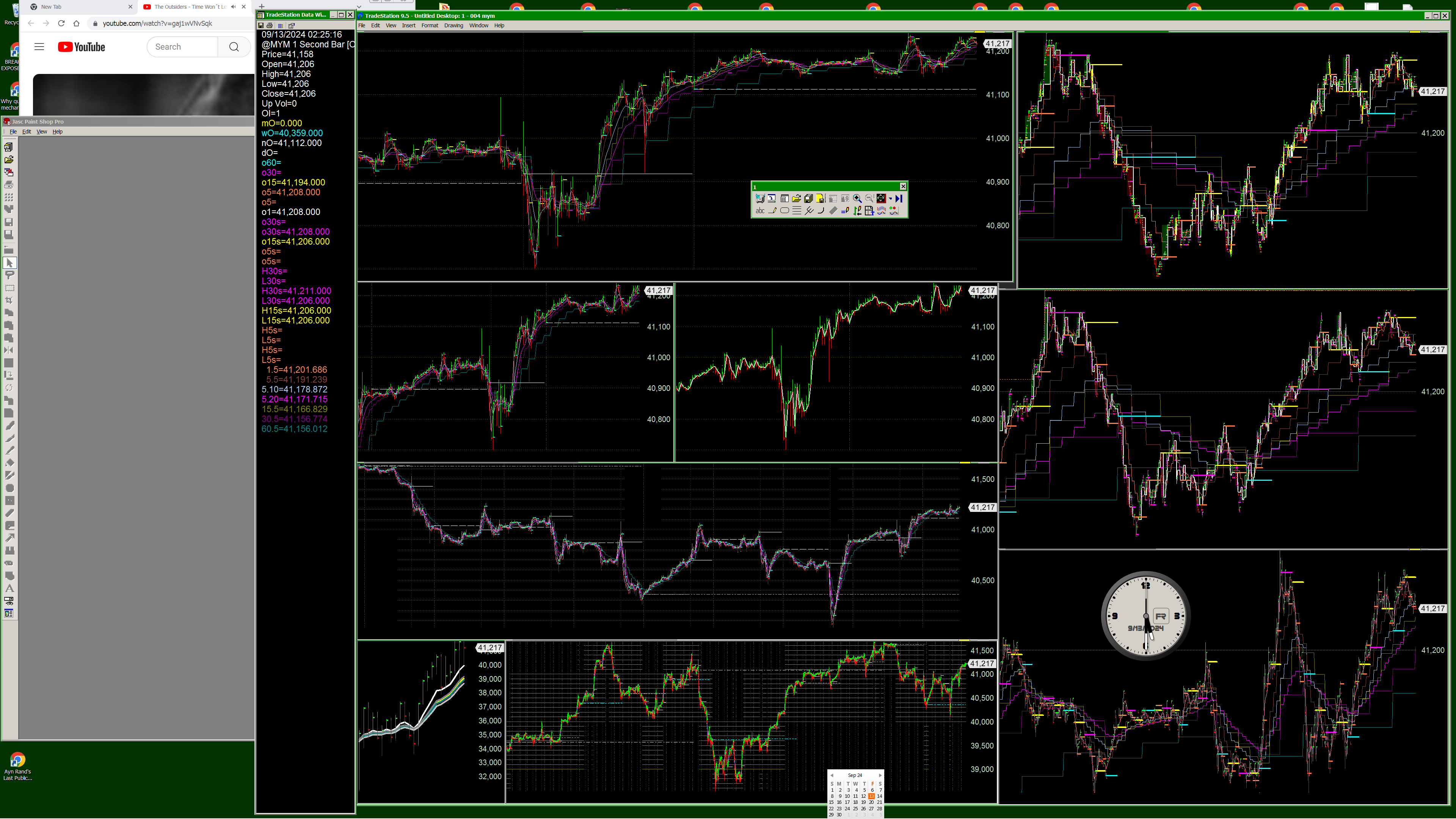The image size is (1456, 819).
Task: Open the Drawing menu in TradeStation
Action: tap(453, 25)
